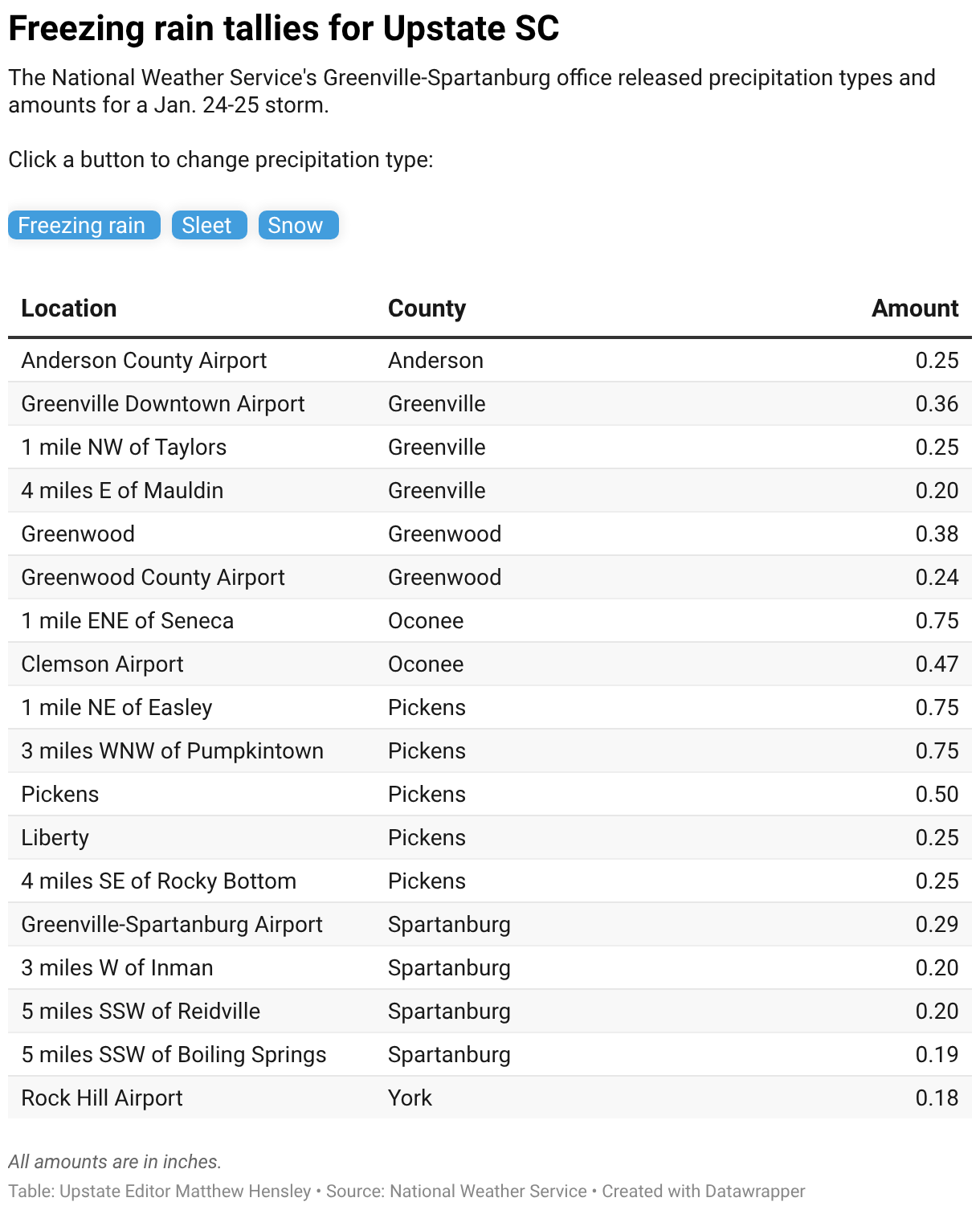Sort table by County column header
The image size is (980, 1210).
427,309
